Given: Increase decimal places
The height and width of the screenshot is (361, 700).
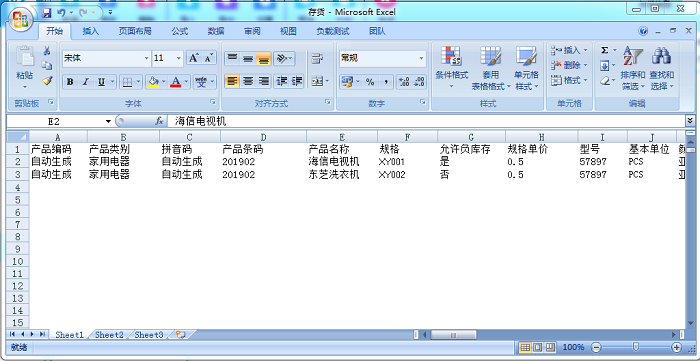Looking at the screenshot, I should pos(404,82).
